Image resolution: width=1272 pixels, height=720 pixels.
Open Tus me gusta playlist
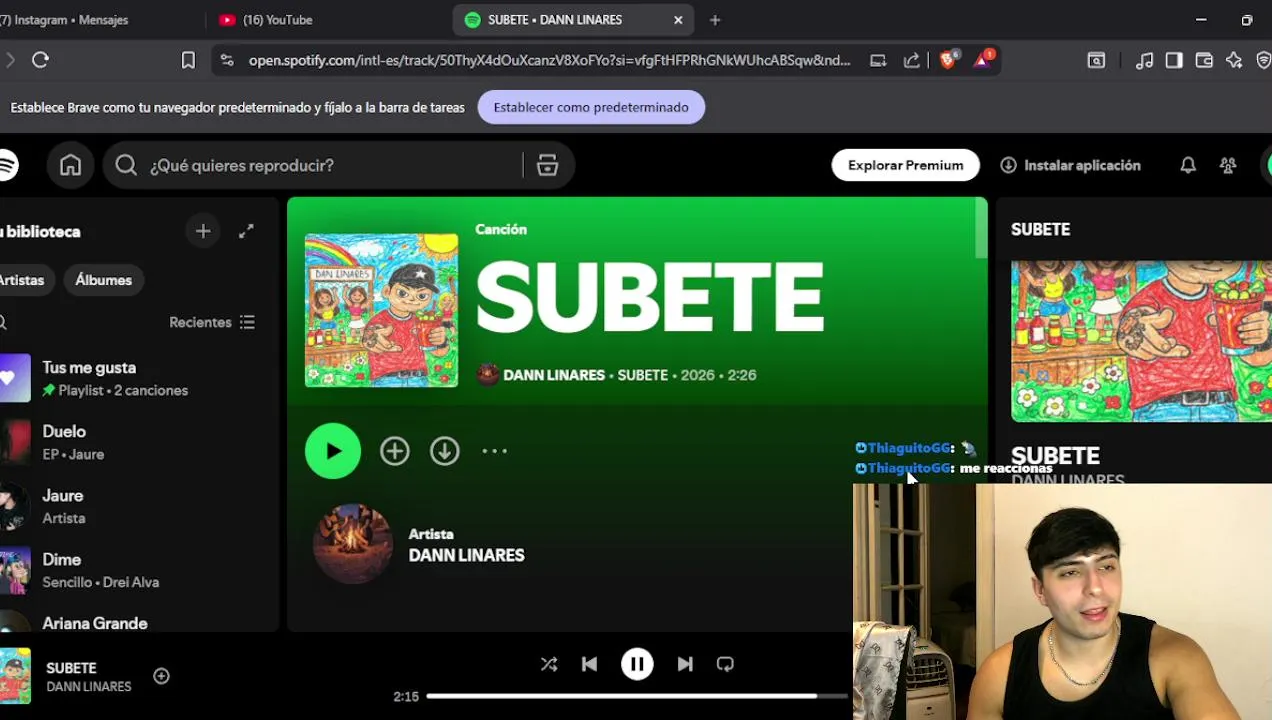point(135,378)
